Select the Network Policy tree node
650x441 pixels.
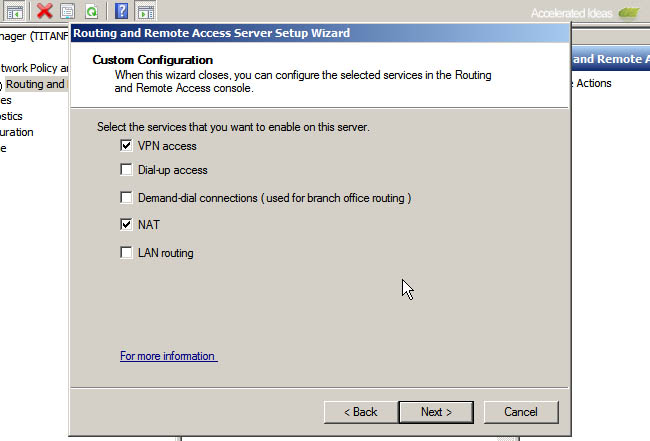click(x=34, y=68)
